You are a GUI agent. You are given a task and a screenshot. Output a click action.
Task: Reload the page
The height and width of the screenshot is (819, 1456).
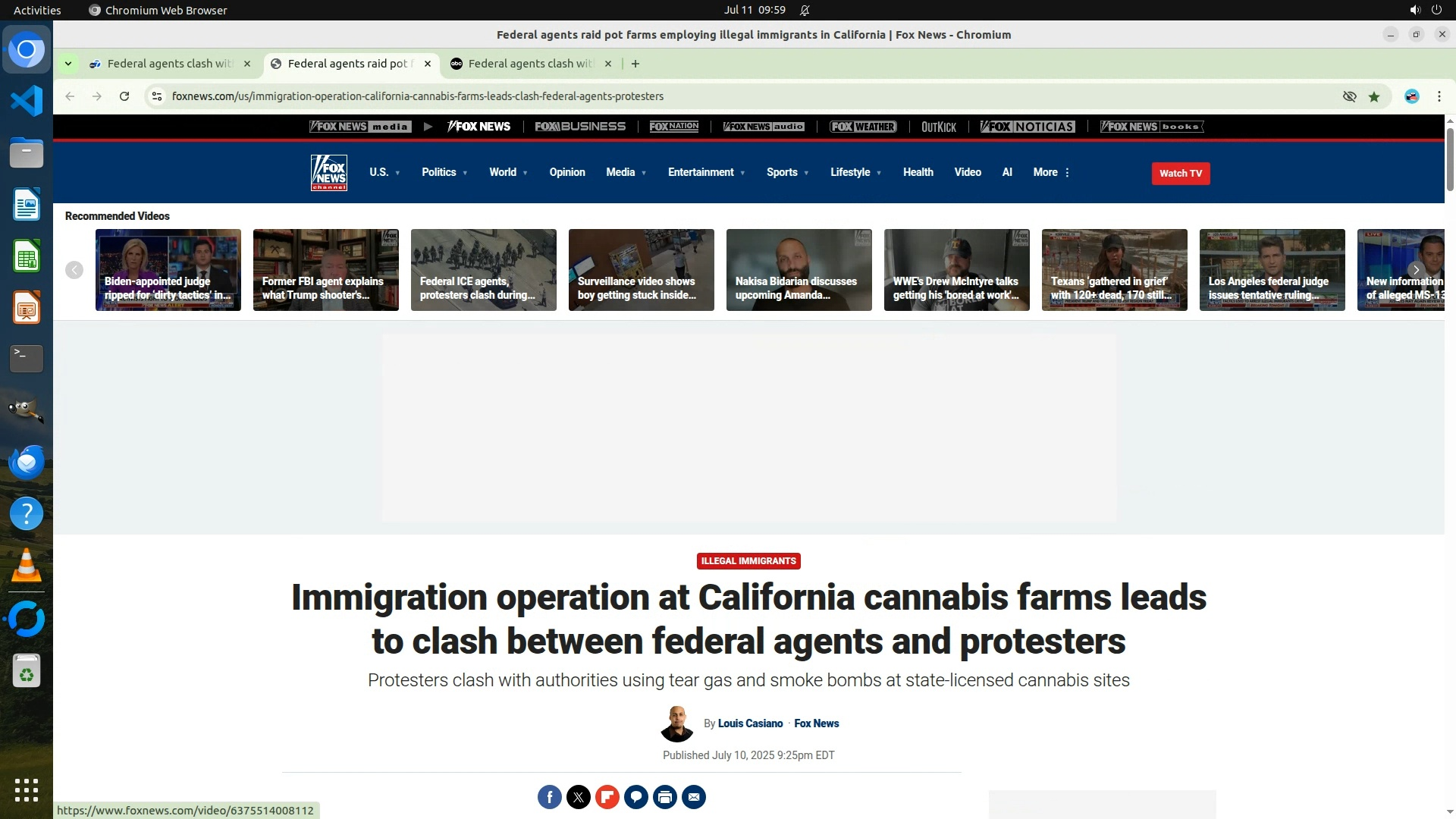point(124,96)
